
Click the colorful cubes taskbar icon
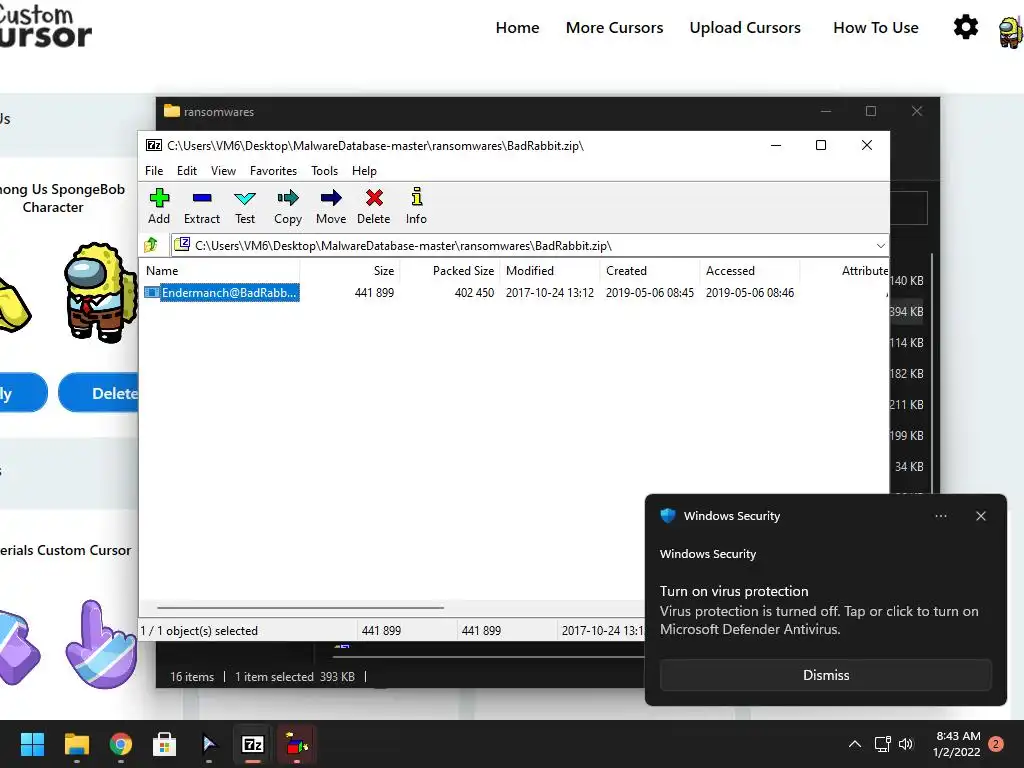point(297,744)
